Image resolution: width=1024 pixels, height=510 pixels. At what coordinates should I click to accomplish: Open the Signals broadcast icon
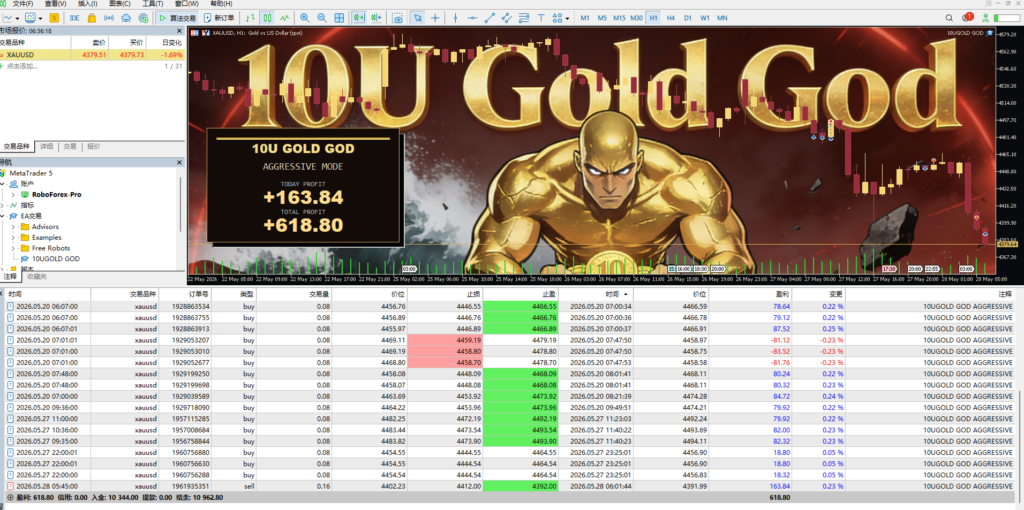tap(109, 18)
